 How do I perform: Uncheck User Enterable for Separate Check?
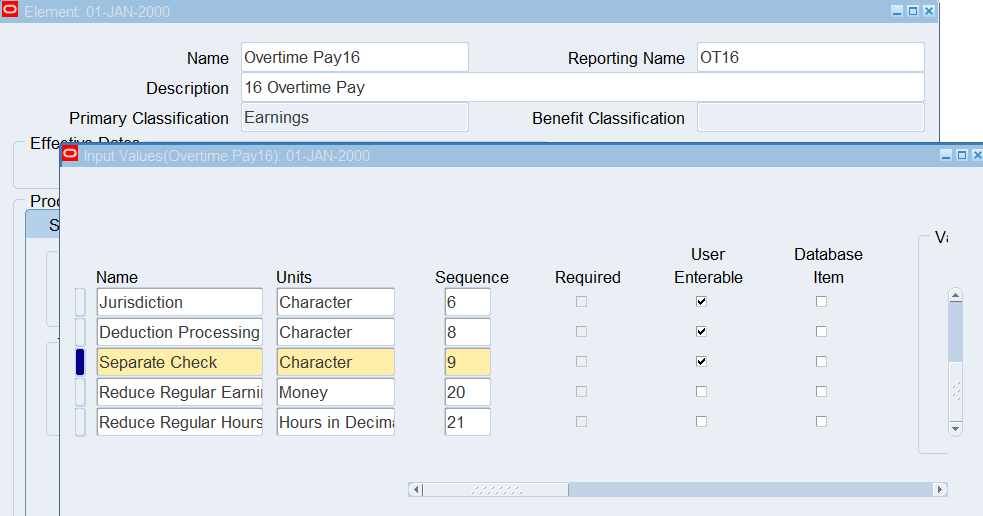click(x=701, y=362)
